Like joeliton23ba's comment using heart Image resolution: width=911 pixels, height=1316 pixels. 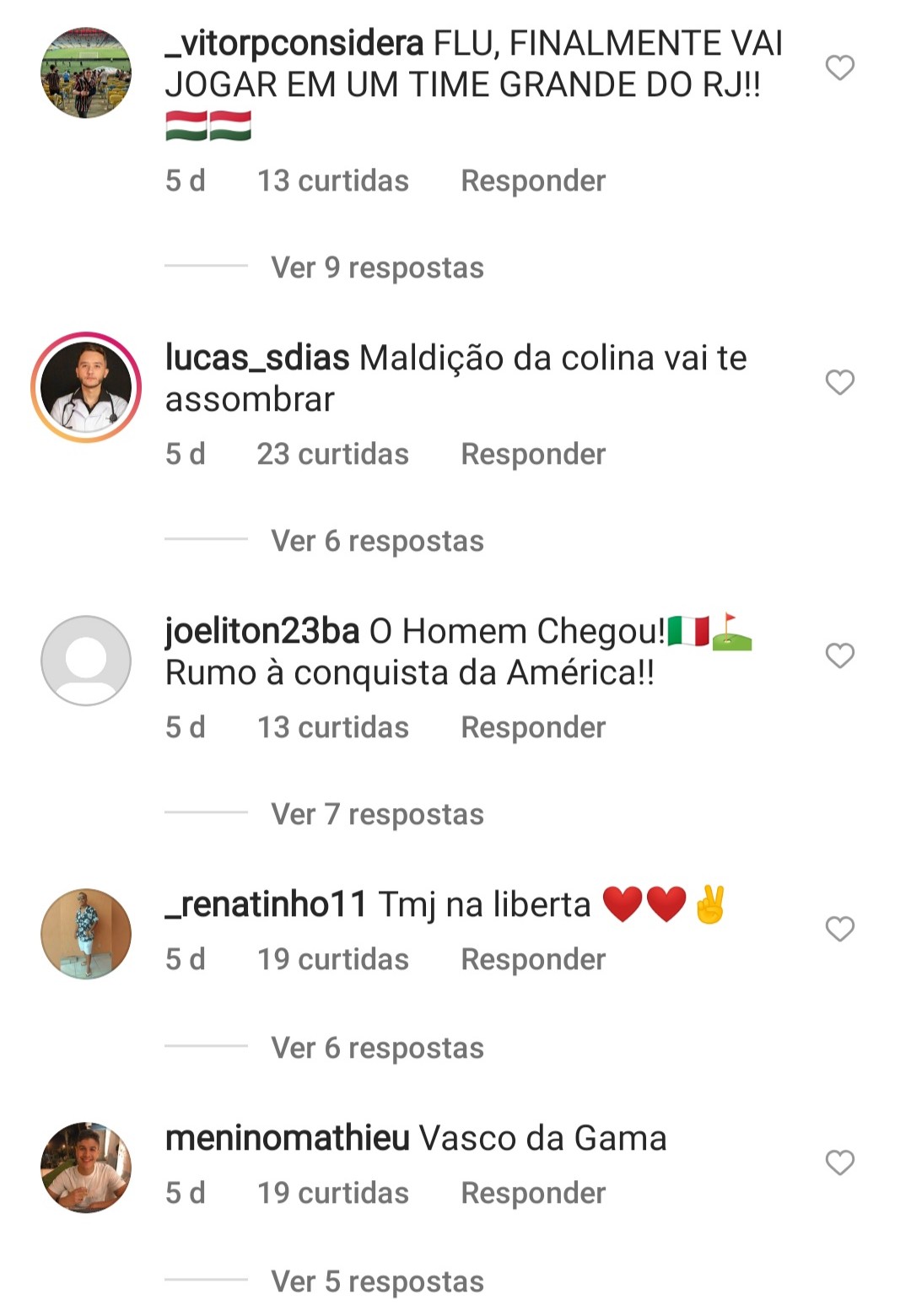839,655
